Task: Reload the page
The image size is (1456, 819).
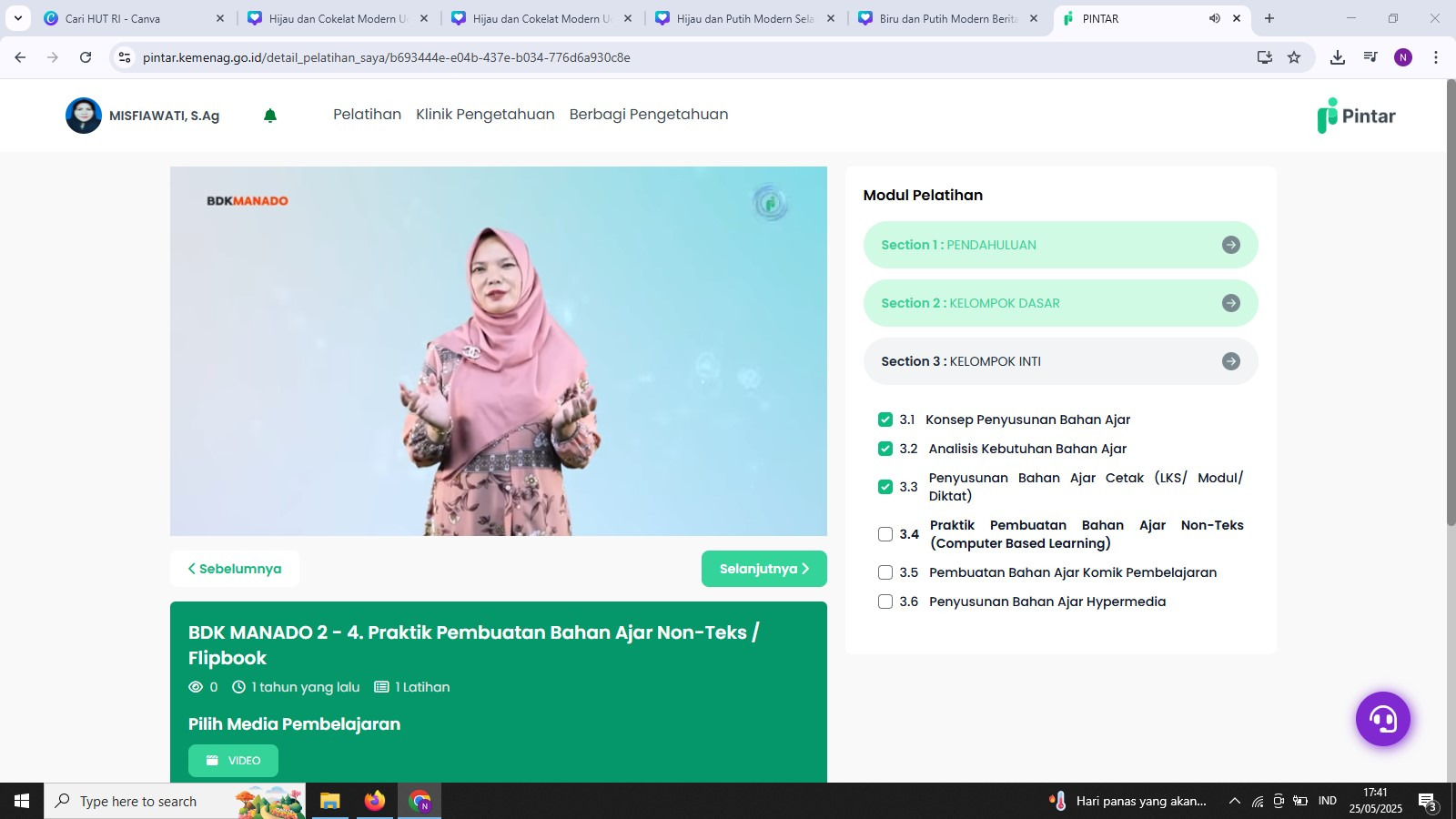Action: [86, 57]
